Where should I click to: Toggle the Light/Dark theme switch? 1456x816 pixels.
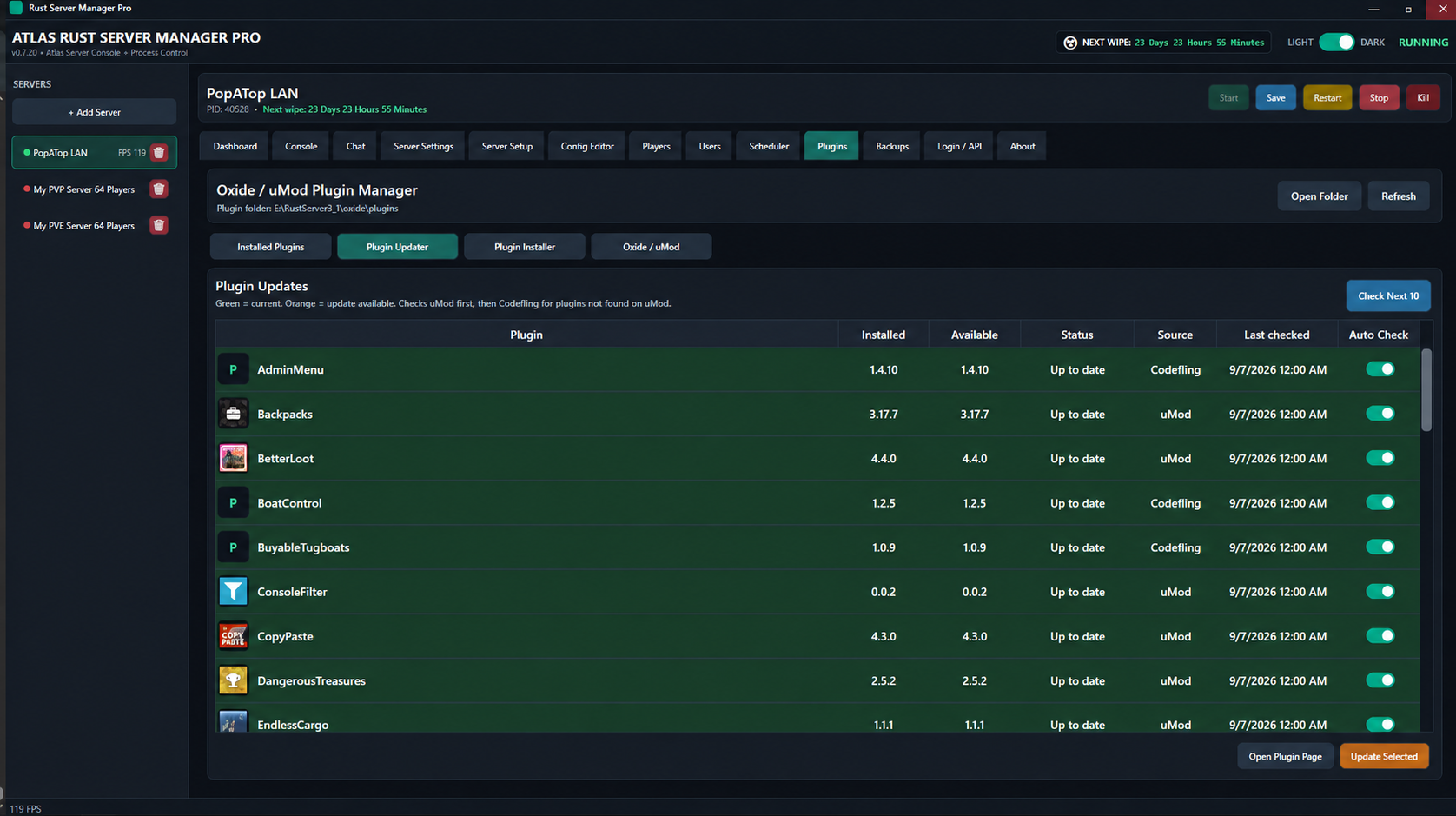[1336, 43]
